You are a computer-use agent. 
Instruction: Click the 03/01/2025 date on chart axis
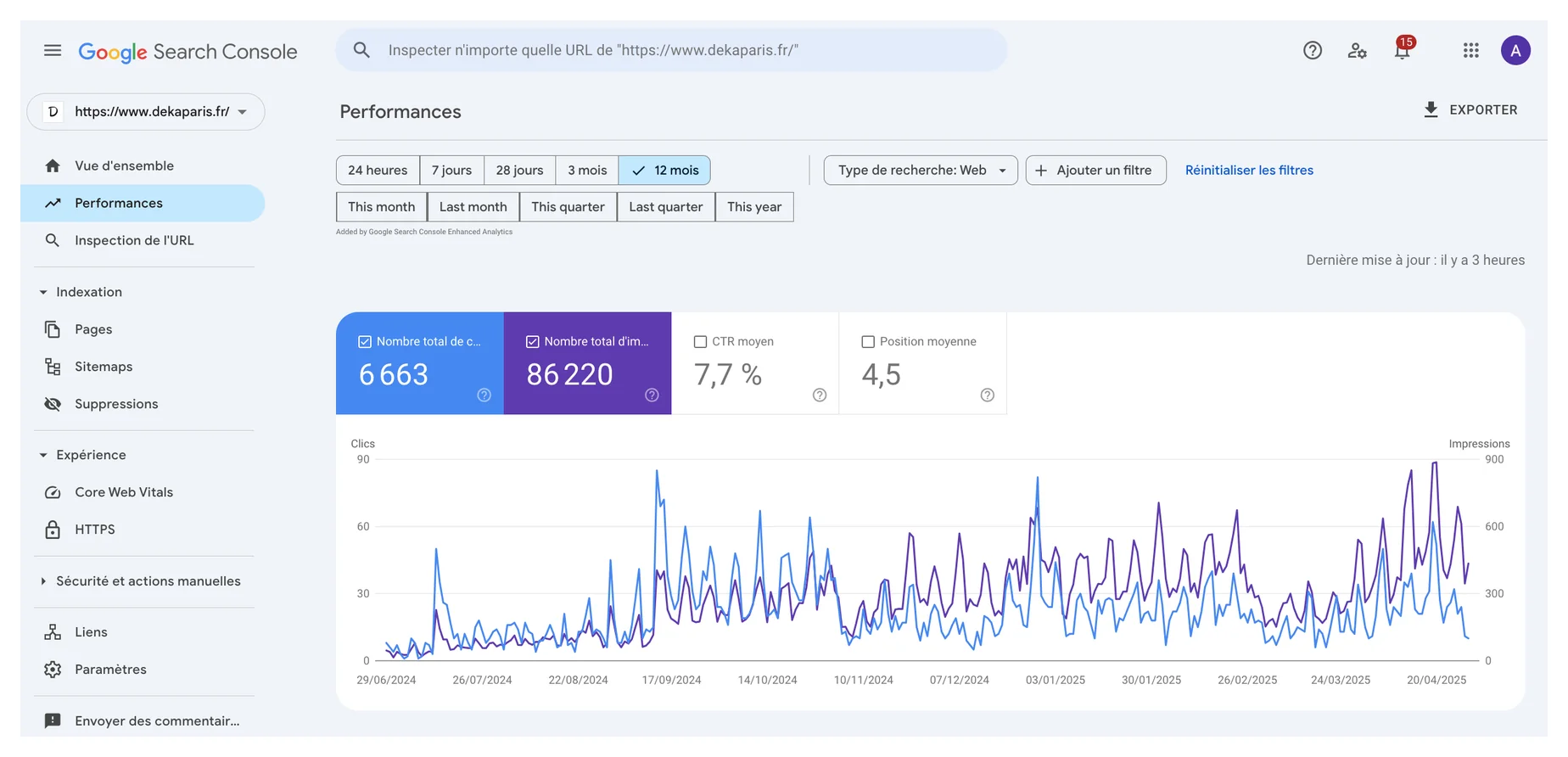pos(1056,680)
